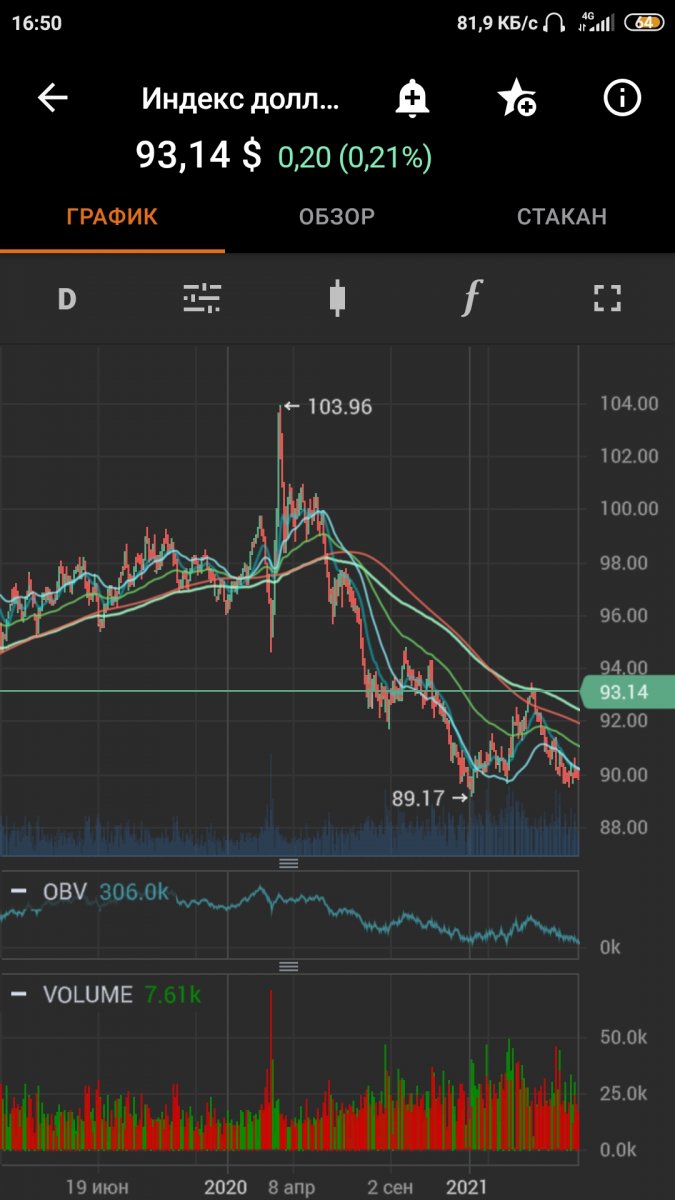The width and height of the screenshot is (675, 1200).
Task: Grab the resize handle above OBV panel
Action: [x=289, y=863]
